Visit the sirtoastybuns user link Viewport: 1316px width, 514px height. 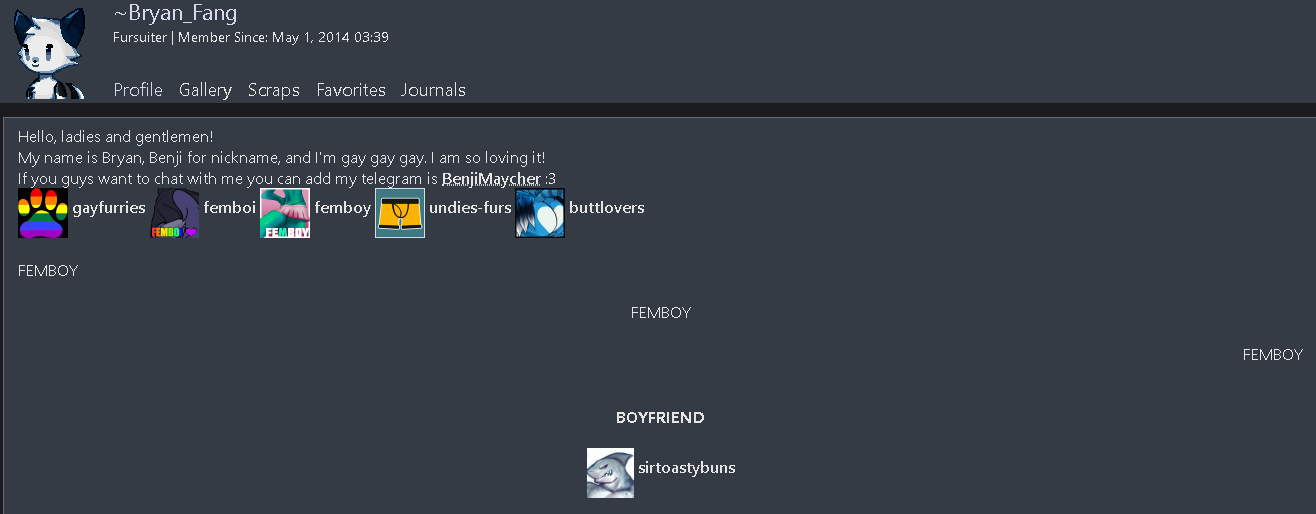687,467
